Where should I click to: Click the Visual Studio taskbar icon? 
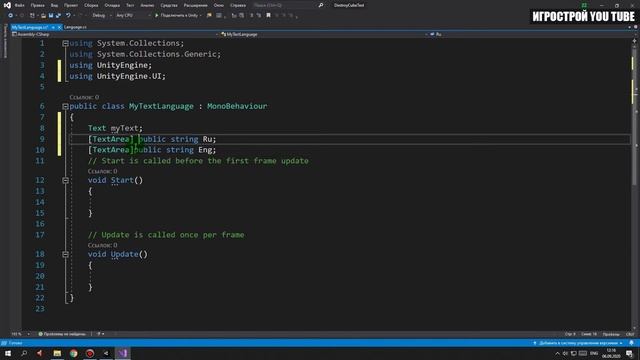coord(122,353)
